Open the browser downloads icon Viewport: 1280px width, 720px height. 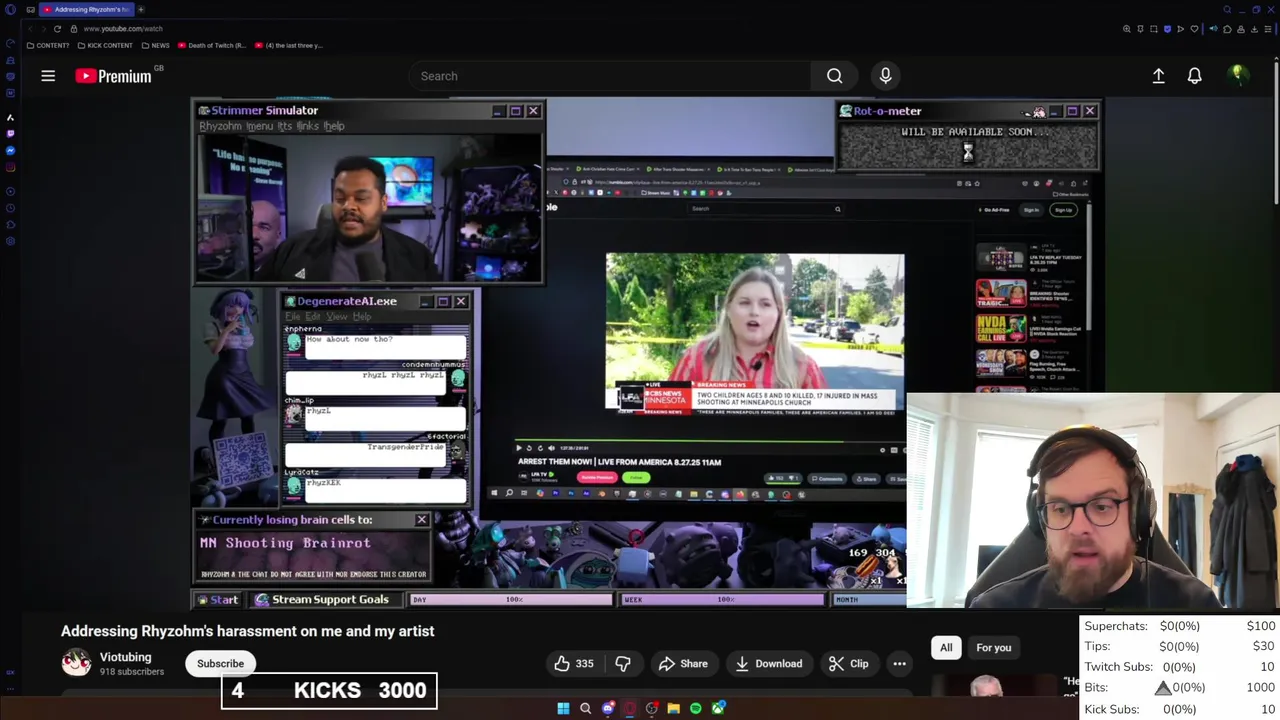[1254, 29]
